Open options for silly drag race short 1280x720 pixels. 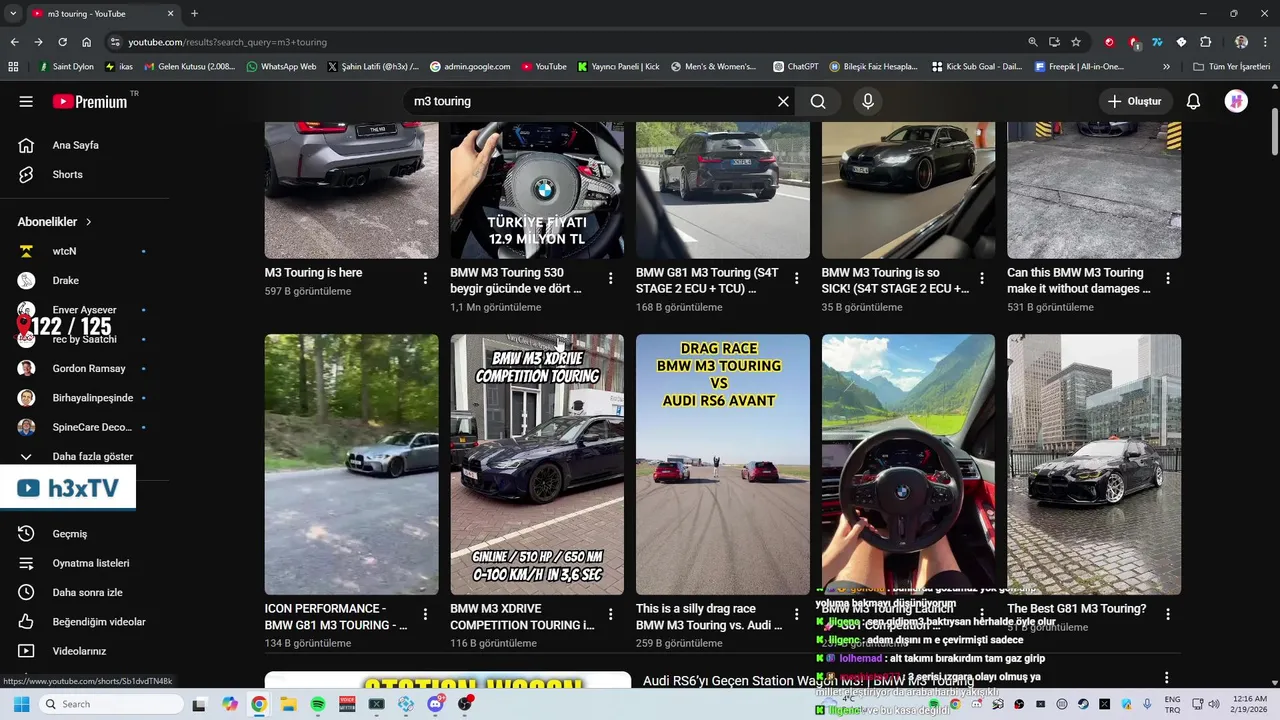(x=796, y=615)
